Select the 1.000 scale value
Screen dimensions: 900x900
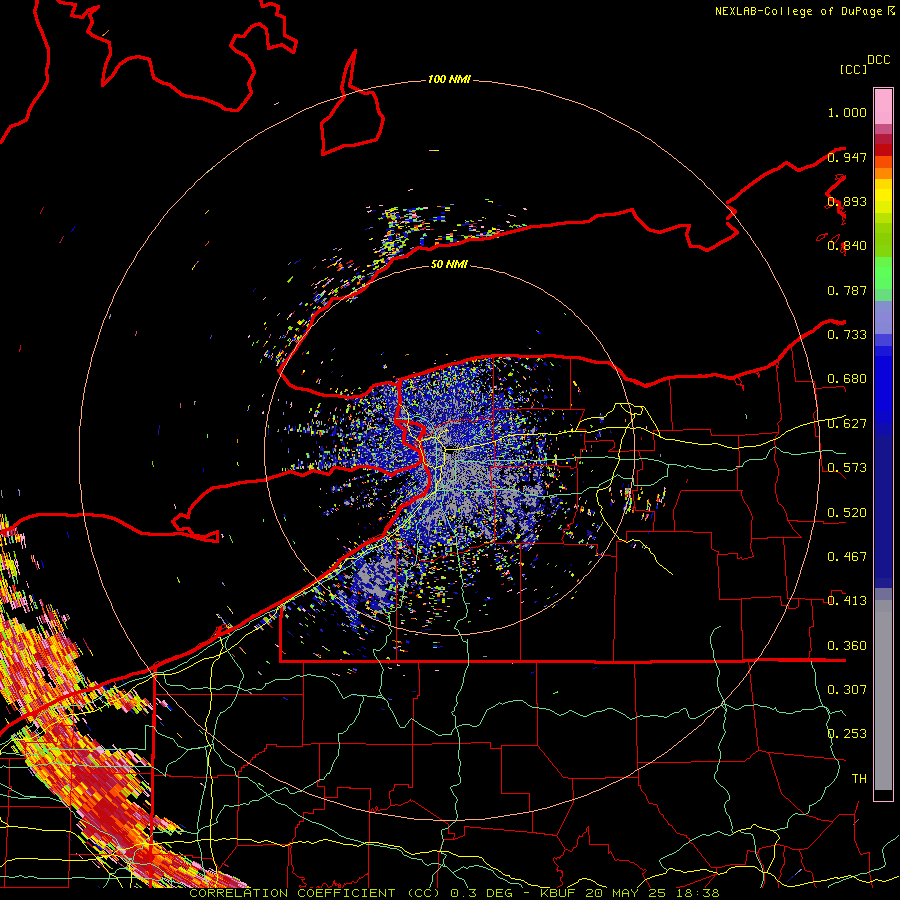click(847, 112)
